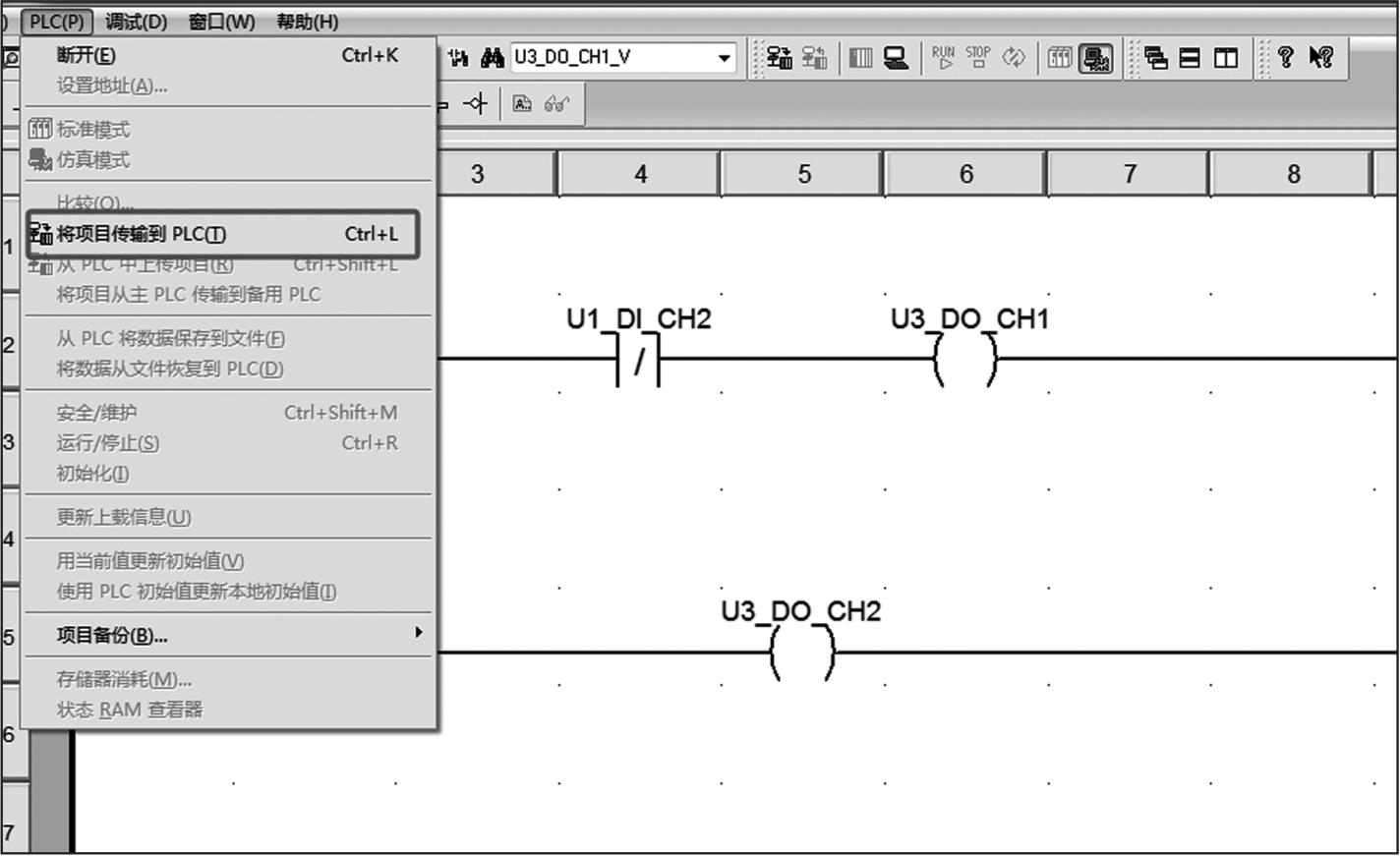The image size is (1400, 856).
Task: Click column header 3
Action: pos(496,175)
